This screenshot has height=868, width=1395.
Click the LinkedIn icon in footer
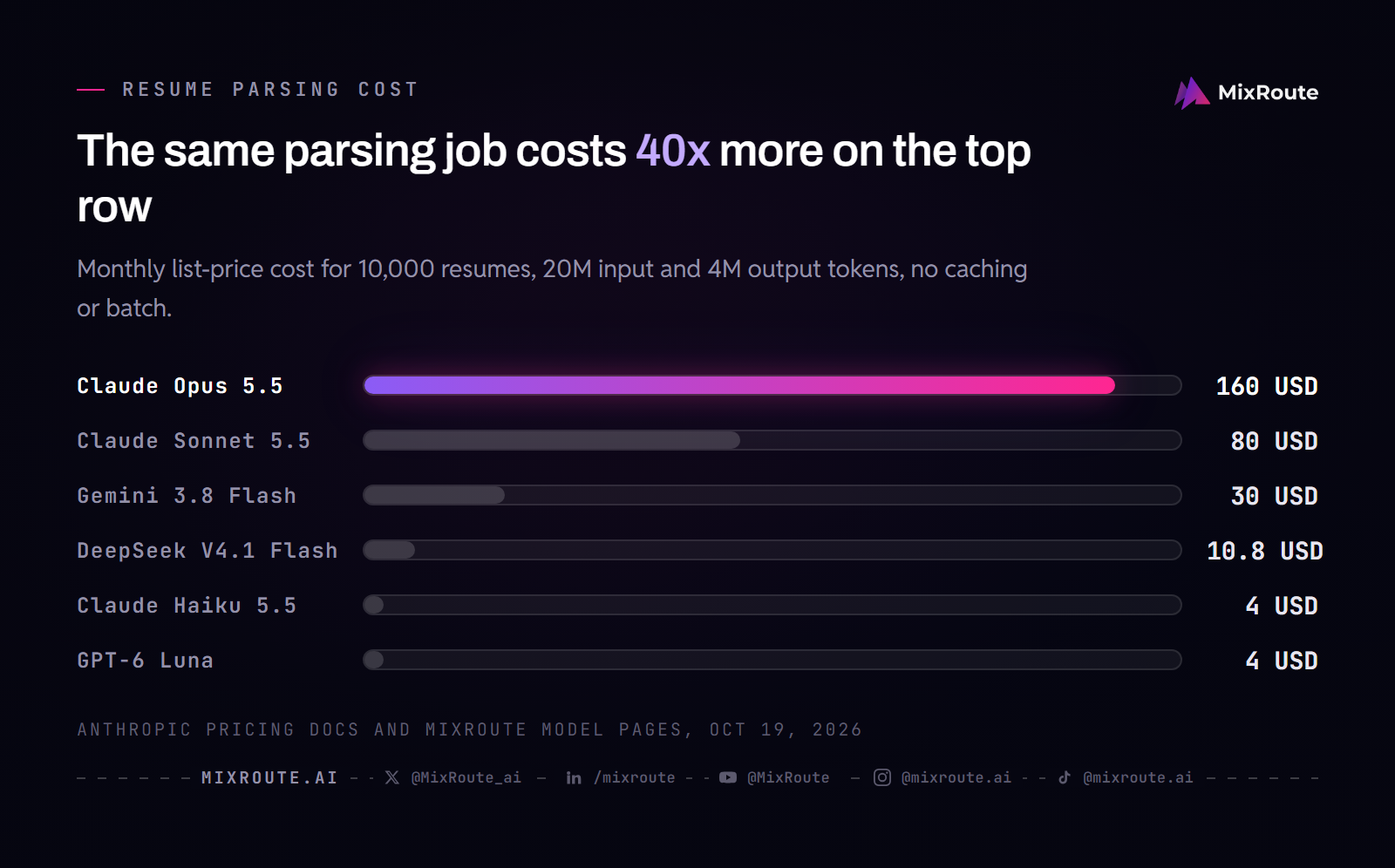pyautogui.click(x=574, y=777)
